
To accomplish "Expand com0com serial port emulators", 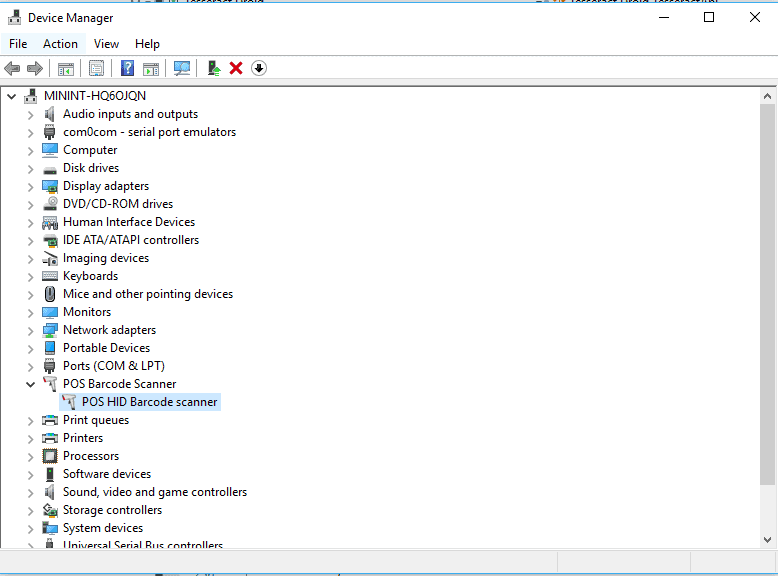I will (30, 133).
